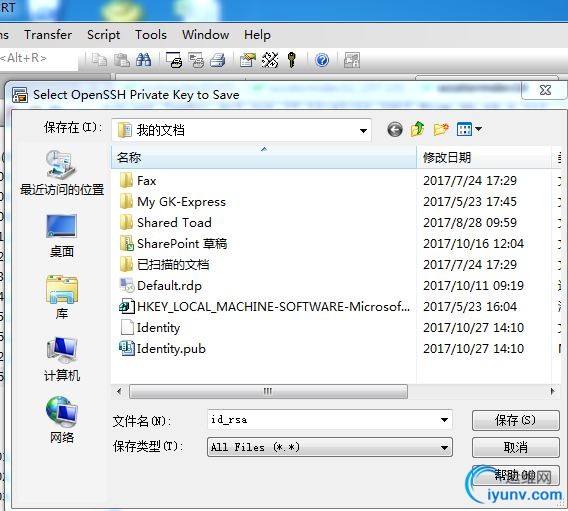This screenshot has height=511, width=568.
Task: Select the Default.rdp file
Action: point(160,285)
